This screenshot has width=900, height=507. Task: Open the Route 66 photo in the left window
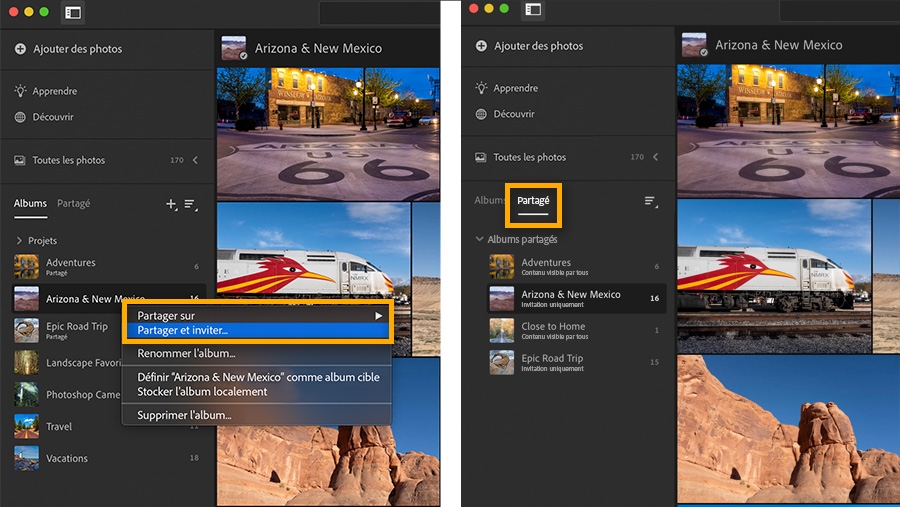pyautogui.click(x=328, y=134)
